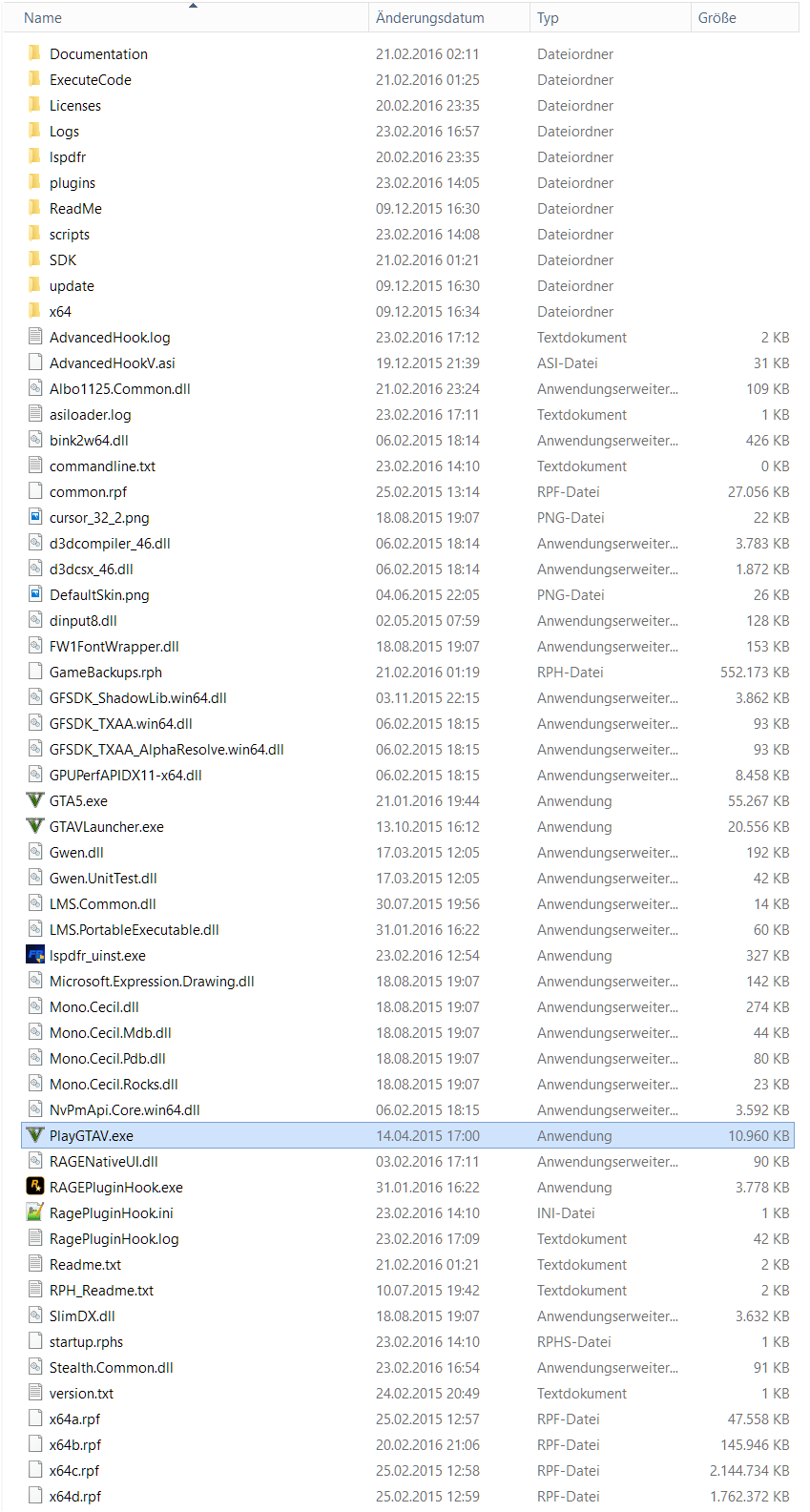This screenshot has height=1512, width=810.
Task: Select the Microsoft.Expression.Drawing.dll file name
Action: (152, 982)
